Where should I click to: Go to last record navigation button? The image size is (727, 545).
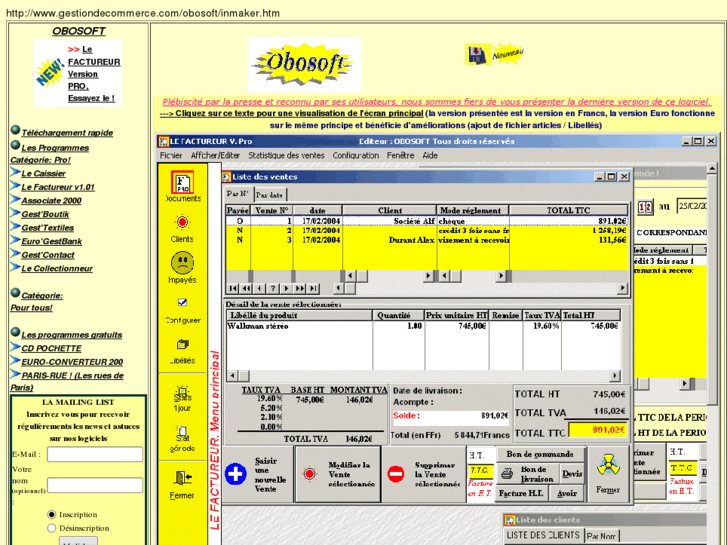tap(314, 289)
